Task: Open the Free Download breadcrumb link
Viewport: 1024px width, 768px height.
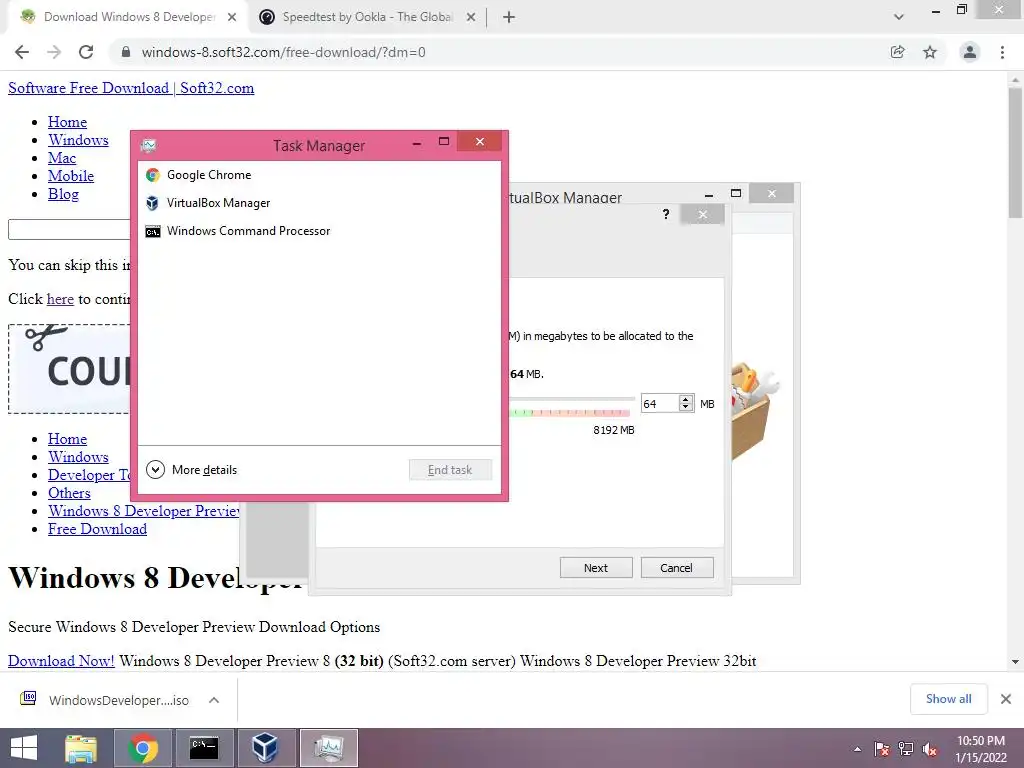Action: click(97, 529)
